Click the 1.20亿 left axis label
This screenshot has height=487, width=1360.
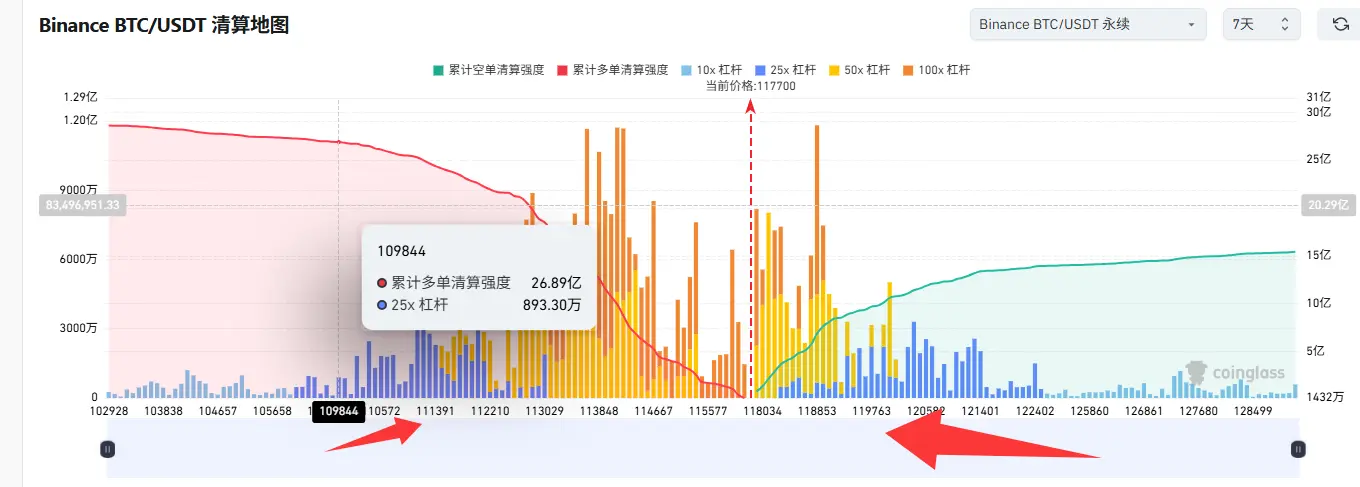click(x=81, y=120)
